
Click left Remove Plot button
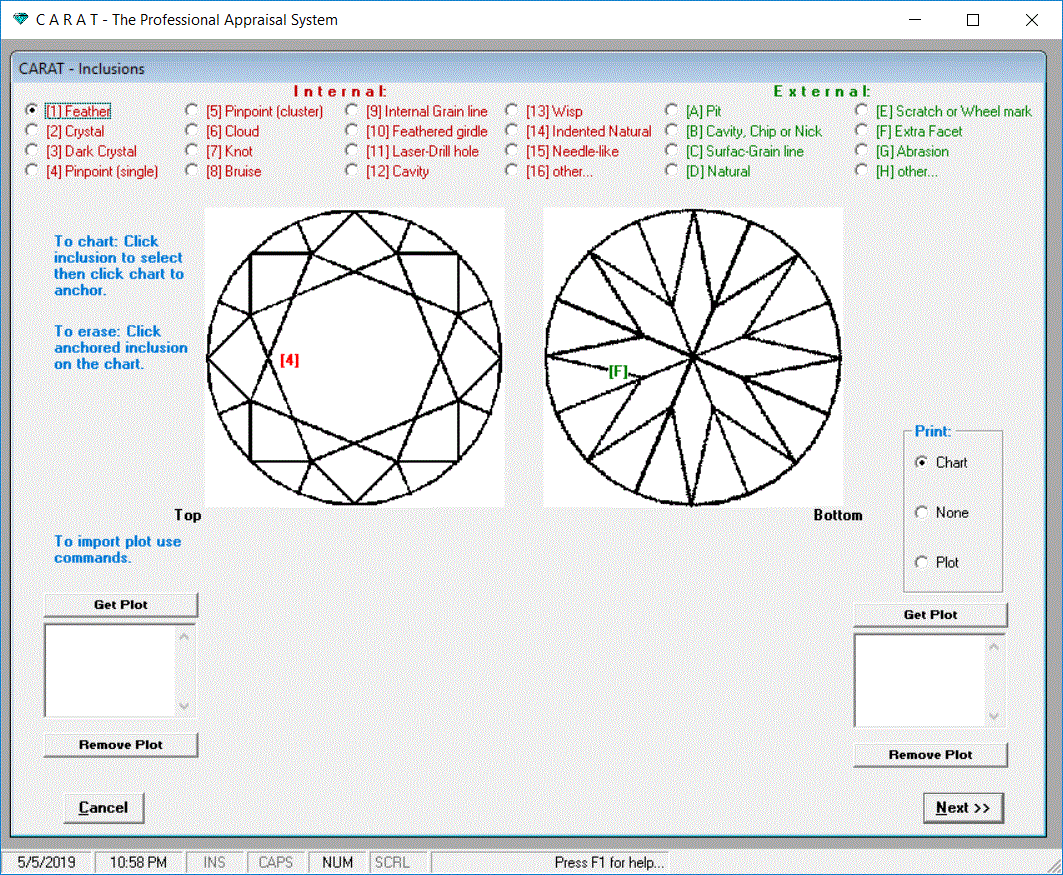pyautogui.click(x=121, y=745)
